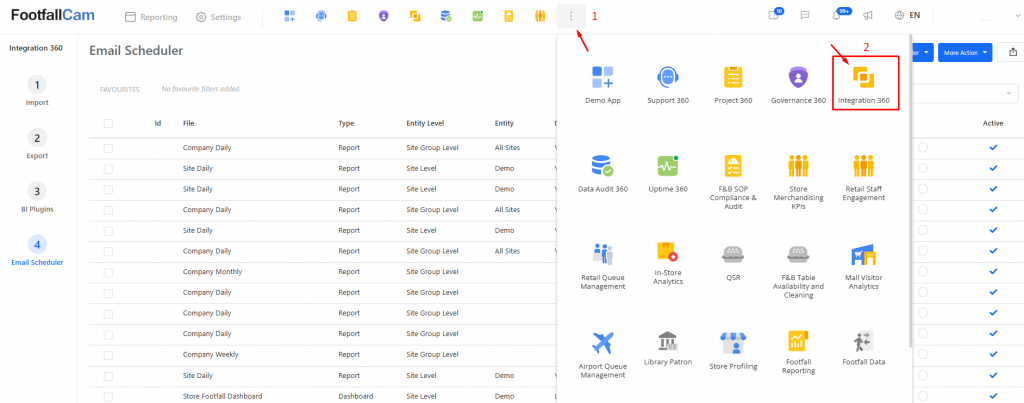
Task: Click Support 360 headset icon in top toolbar
Action: (x=321, y=16)
